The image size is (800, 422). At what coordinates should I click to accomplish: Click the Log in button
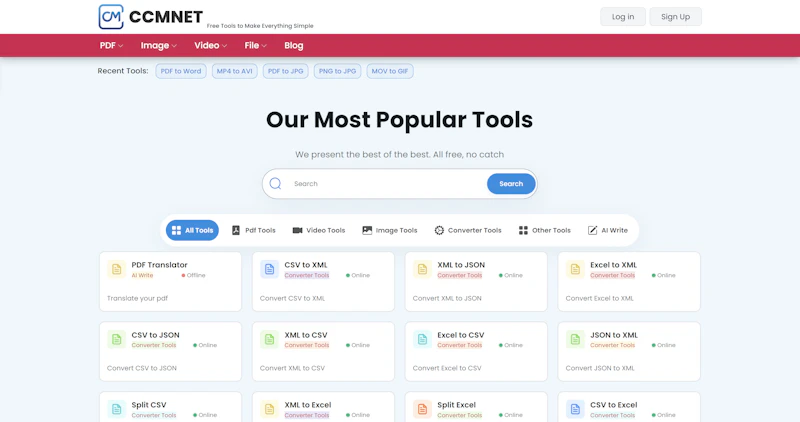[622, 17]
